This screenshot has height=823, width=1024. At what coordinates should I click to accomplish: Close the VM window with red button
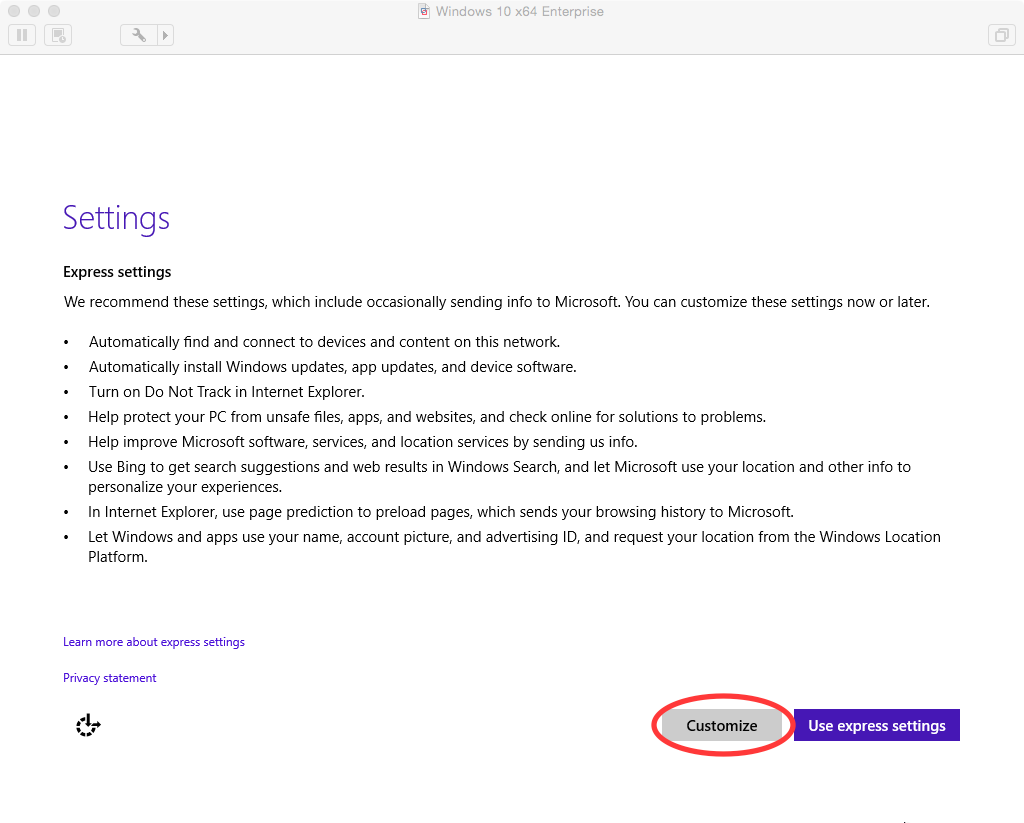[14, 11]
